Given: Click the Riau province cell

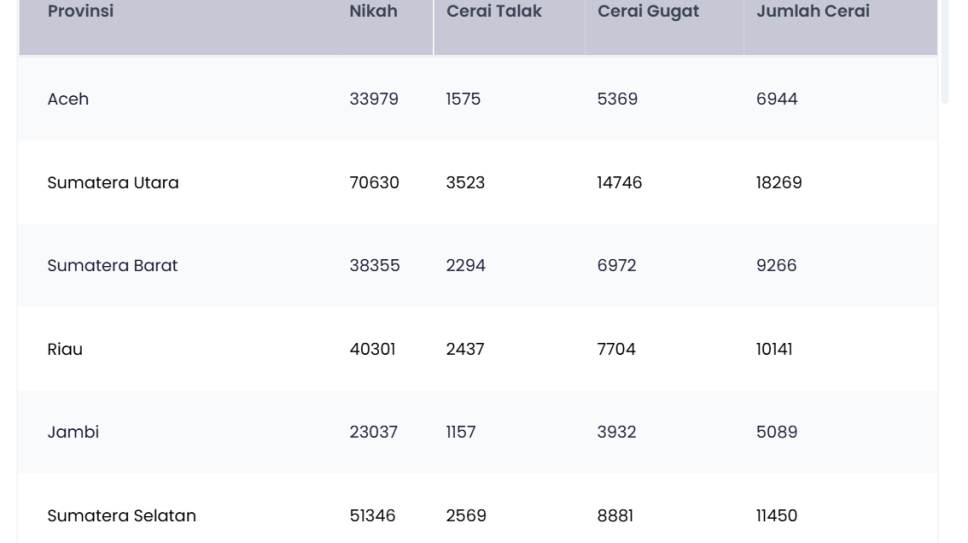Looking at the screenshot, I should coord(65,349).
